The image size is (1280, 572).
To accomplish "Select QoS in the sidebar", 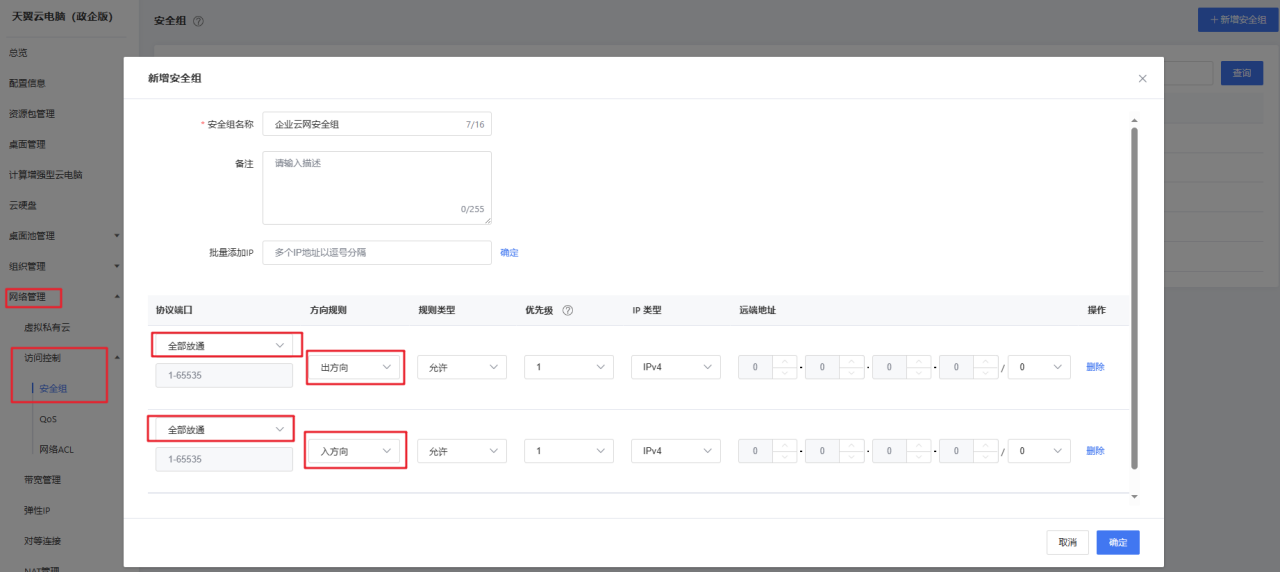I will [48, 419].
